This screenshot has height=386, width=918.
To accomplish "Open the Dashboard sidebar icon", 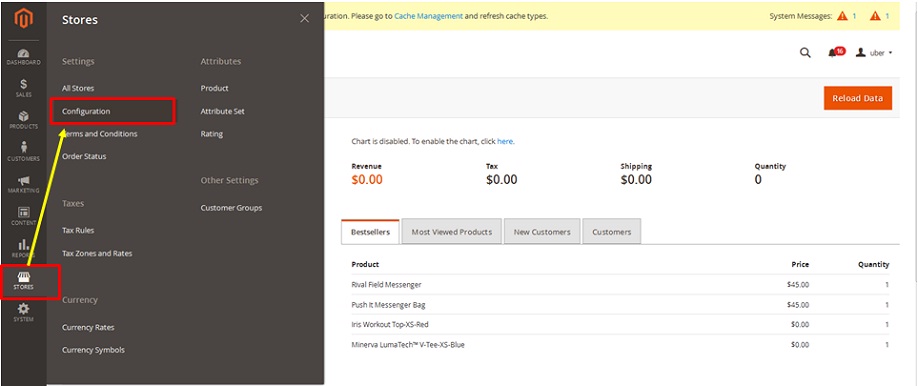I will click(x=23, y=57).
